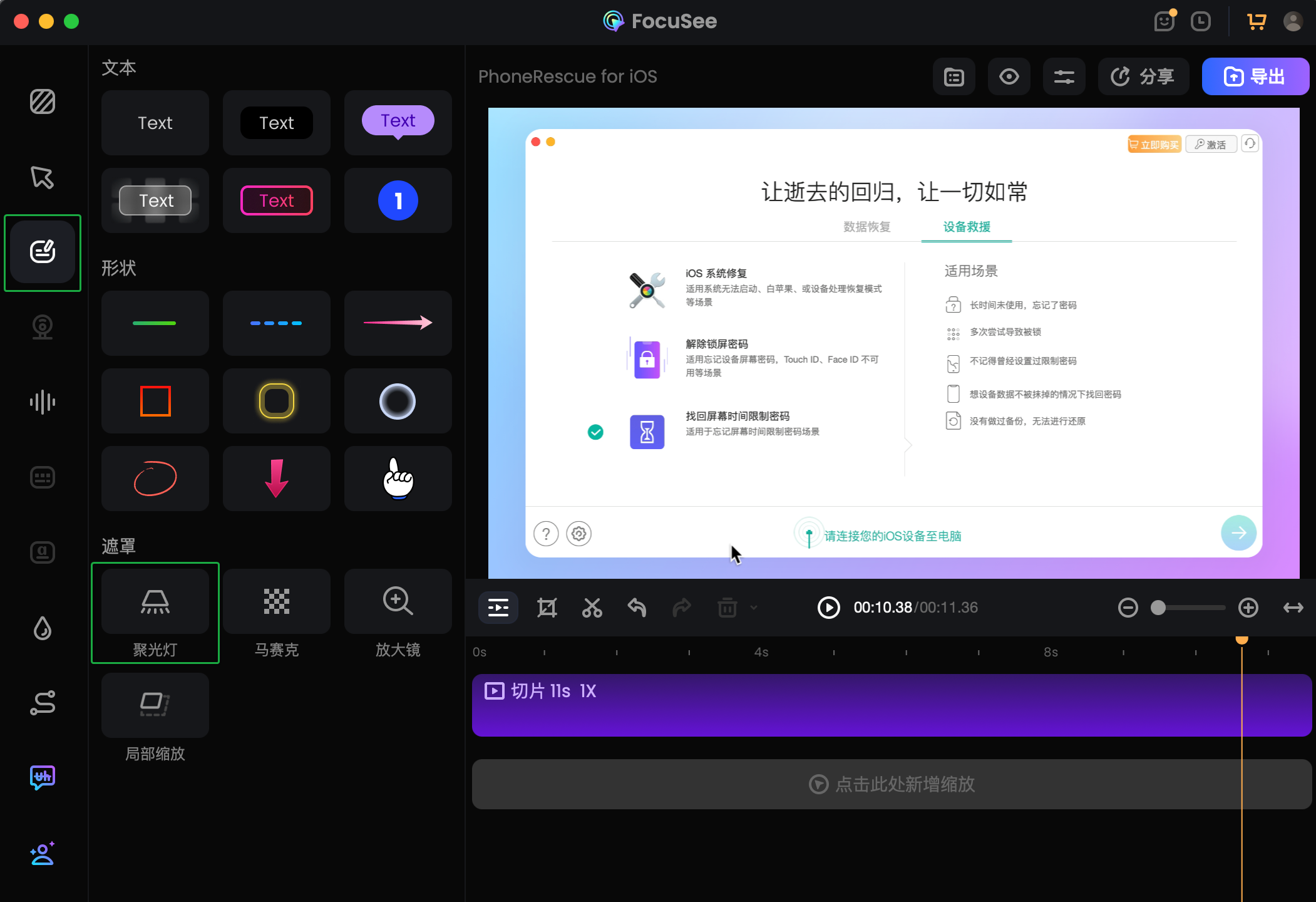Select the orange rectangle shape
The height and width of the screenshot is (902, 1316).
(x=155, y=401)
